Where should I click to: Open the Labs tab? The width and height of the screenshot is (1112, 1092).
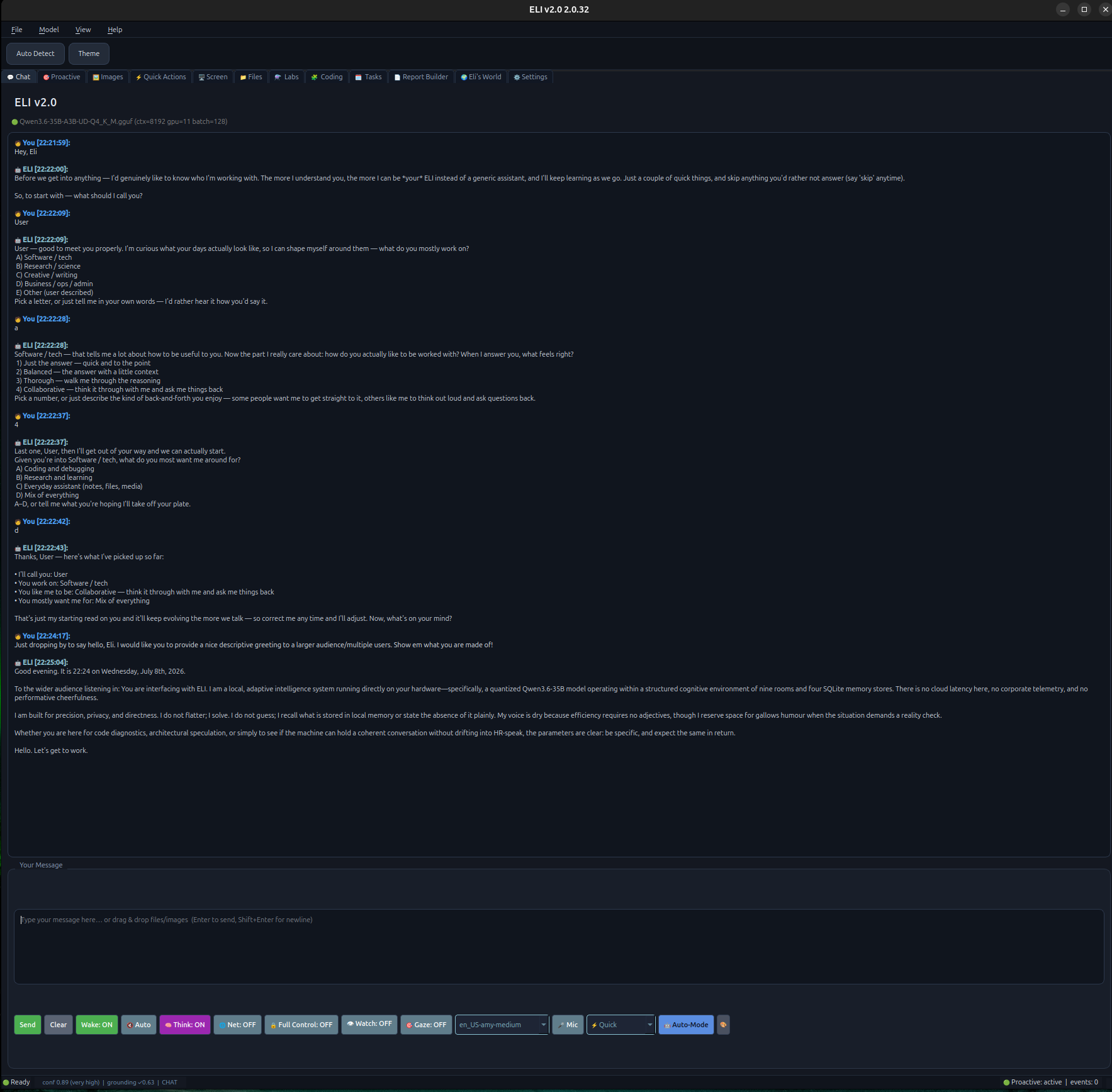(x=287, y=77)
